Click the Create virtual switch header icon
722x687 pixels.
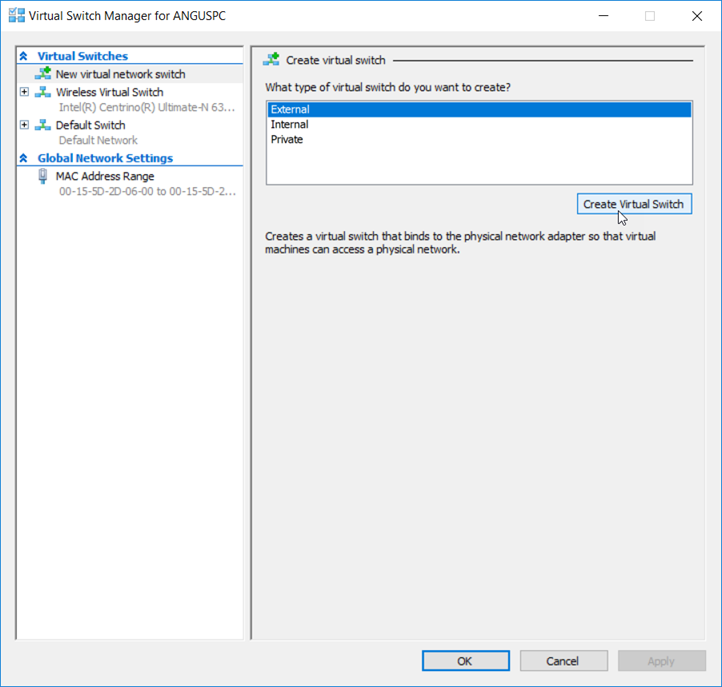[271, 59]
